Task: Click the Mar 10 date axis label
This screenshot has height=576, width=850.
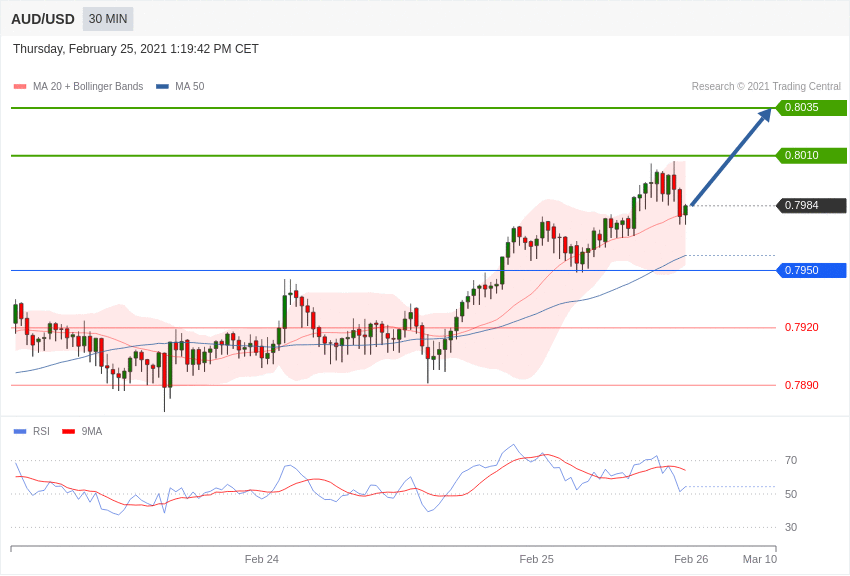Action: point(760,559)
